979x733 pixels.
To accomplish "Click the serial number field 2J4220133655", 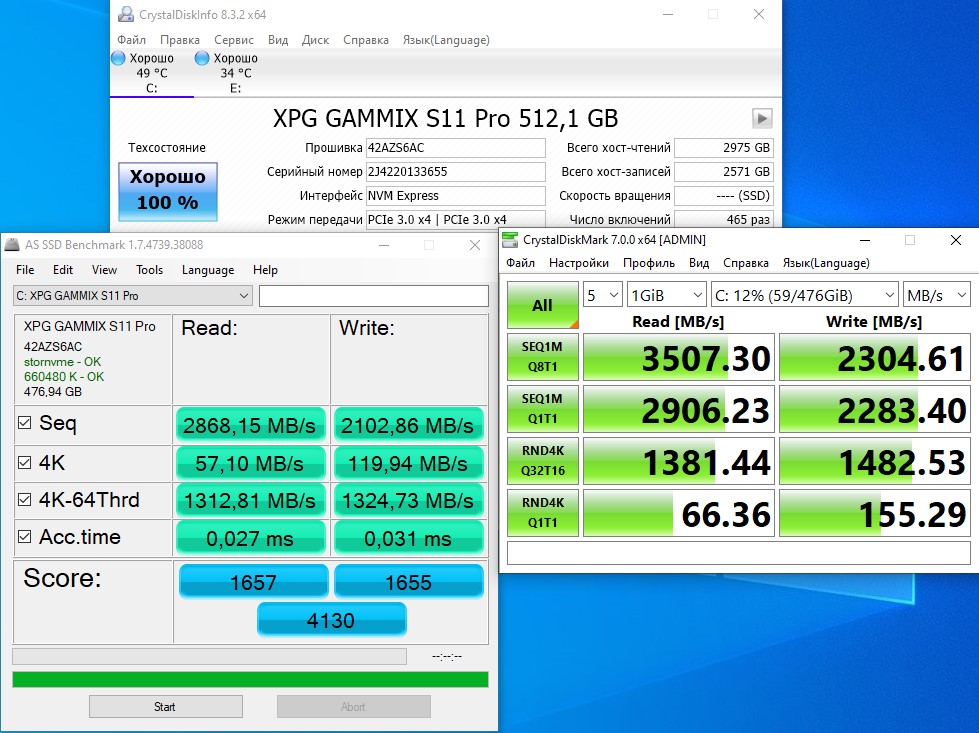I will (455, 172).
